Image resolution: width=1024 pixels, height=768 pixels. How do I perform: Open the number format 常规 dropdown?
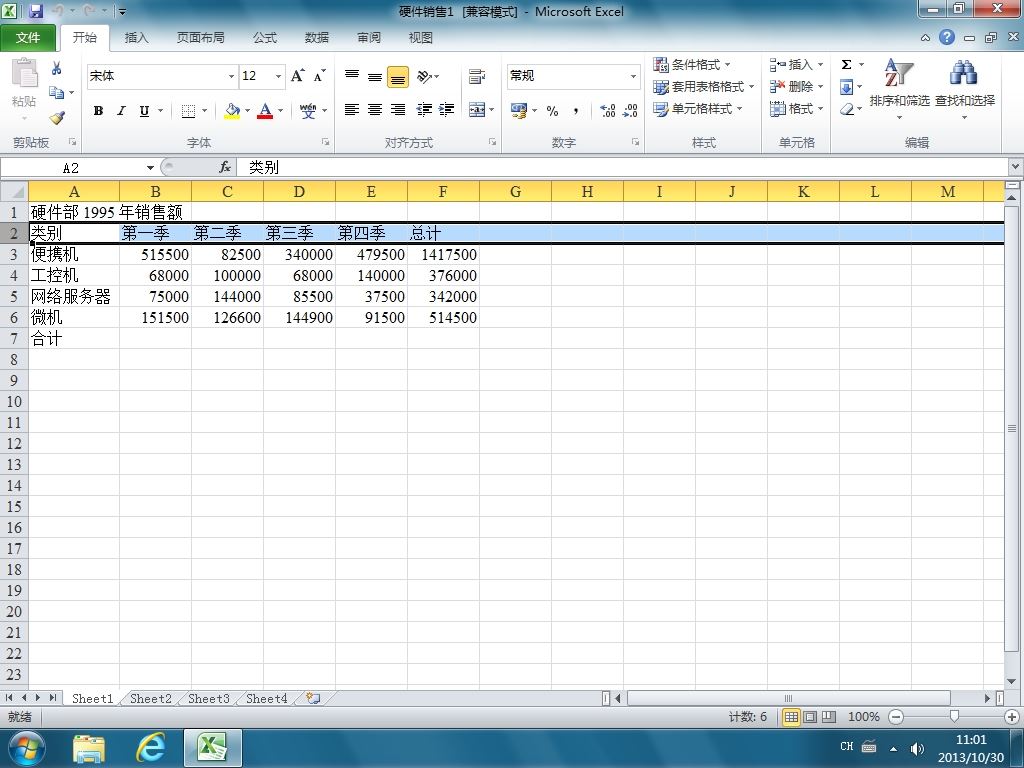coord(633,76)
